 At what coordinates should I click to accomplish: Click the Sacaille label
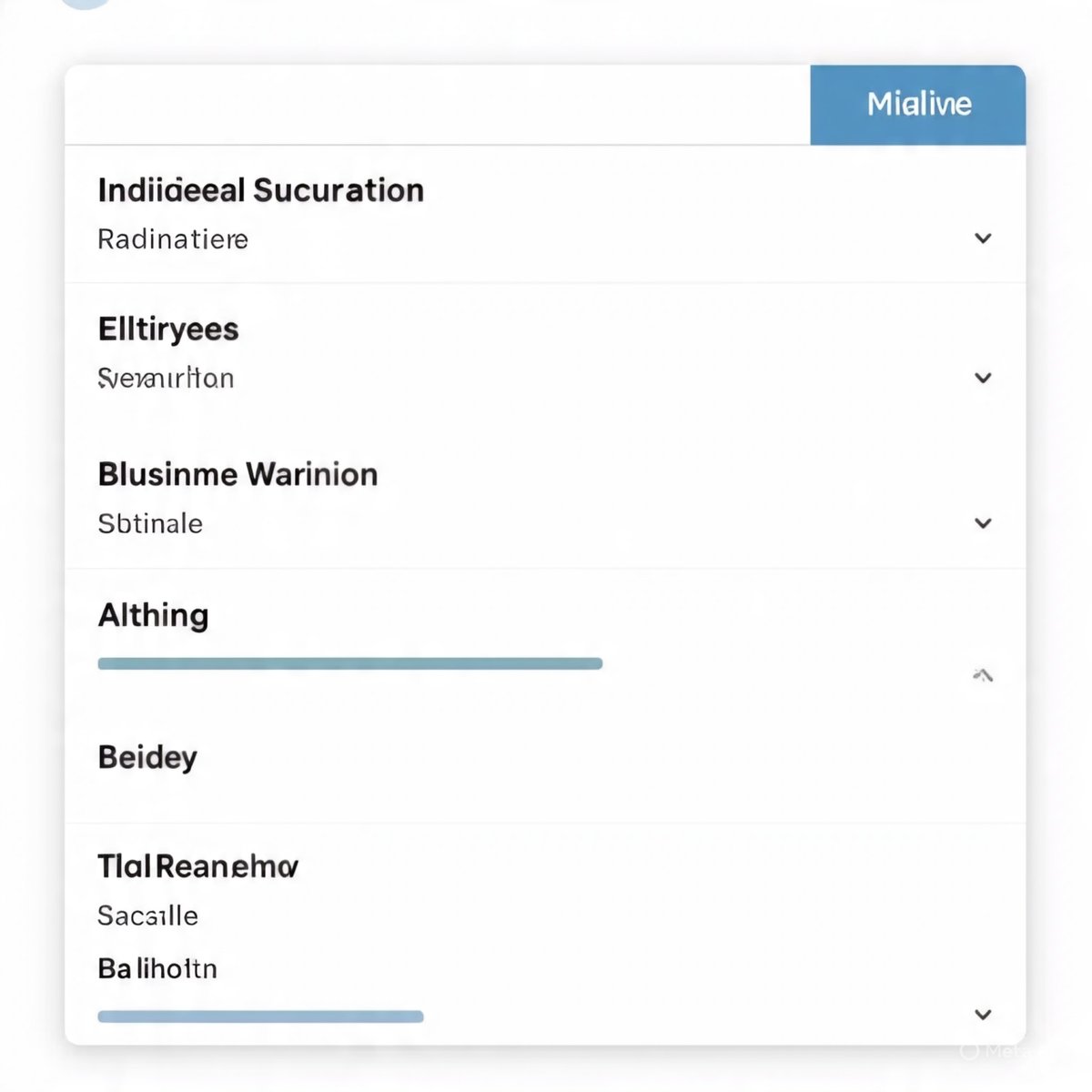pos(147,915)
